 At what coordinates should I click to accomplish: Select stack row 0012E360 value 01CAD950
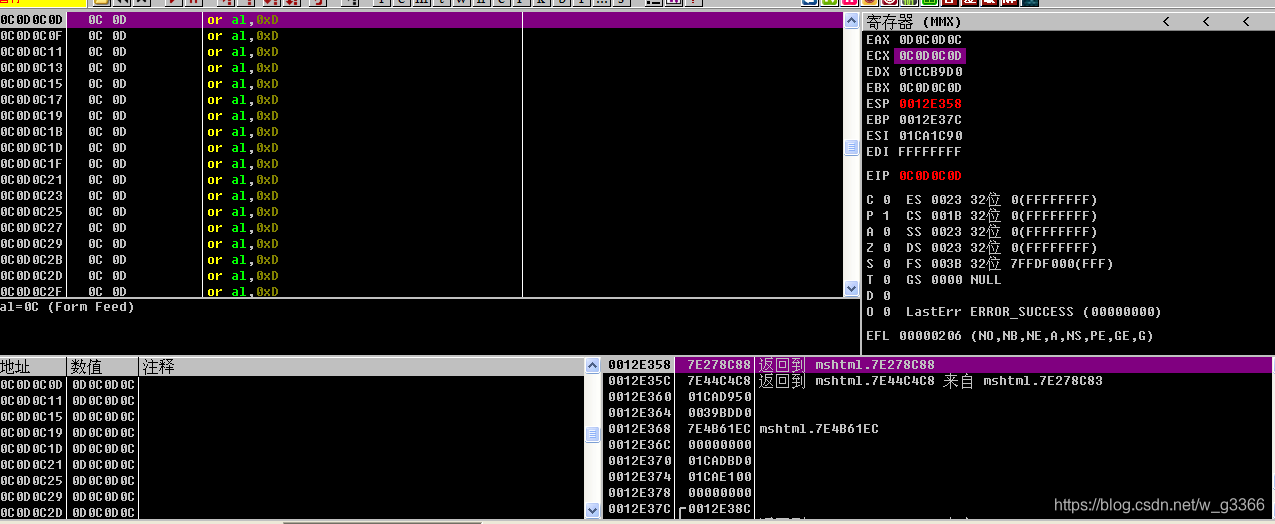pos(939,397)
